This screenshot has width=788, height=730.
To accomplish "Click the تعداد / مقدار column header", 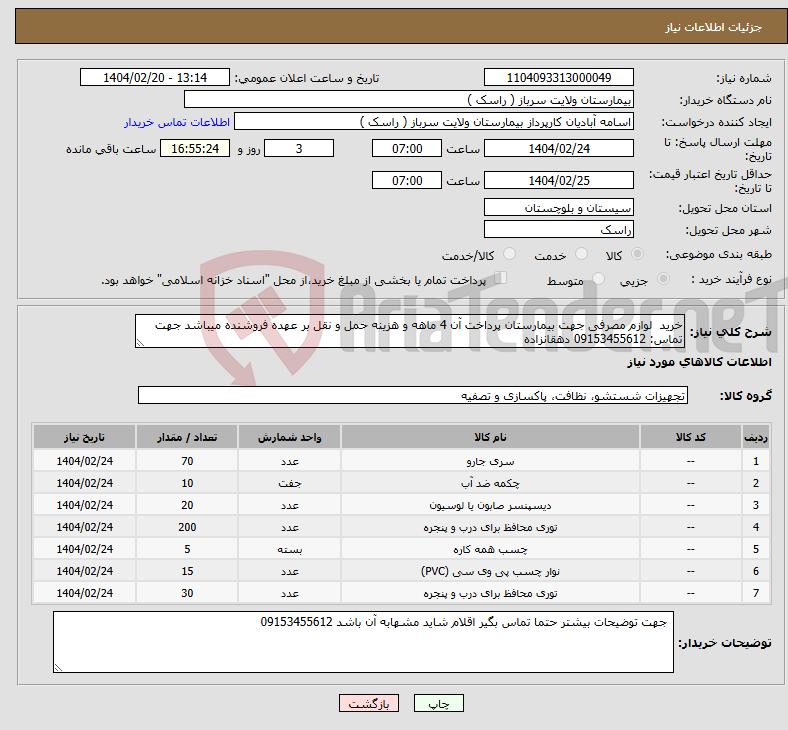I will [x=187, y=437].
